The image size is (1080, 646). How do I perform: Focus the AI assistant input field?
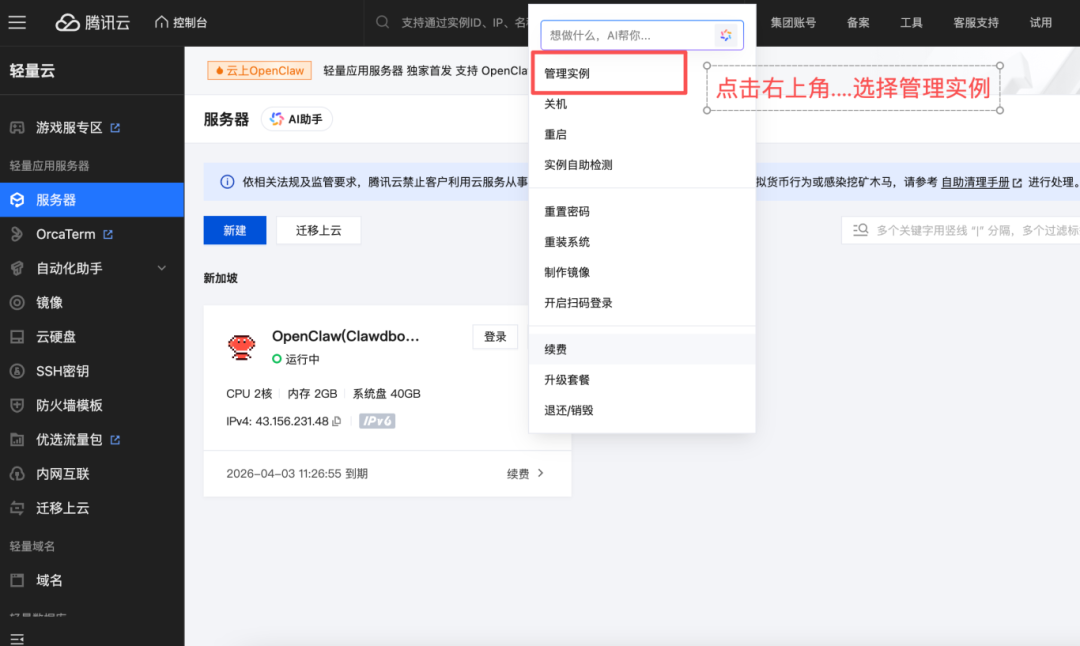pos(641,35)
